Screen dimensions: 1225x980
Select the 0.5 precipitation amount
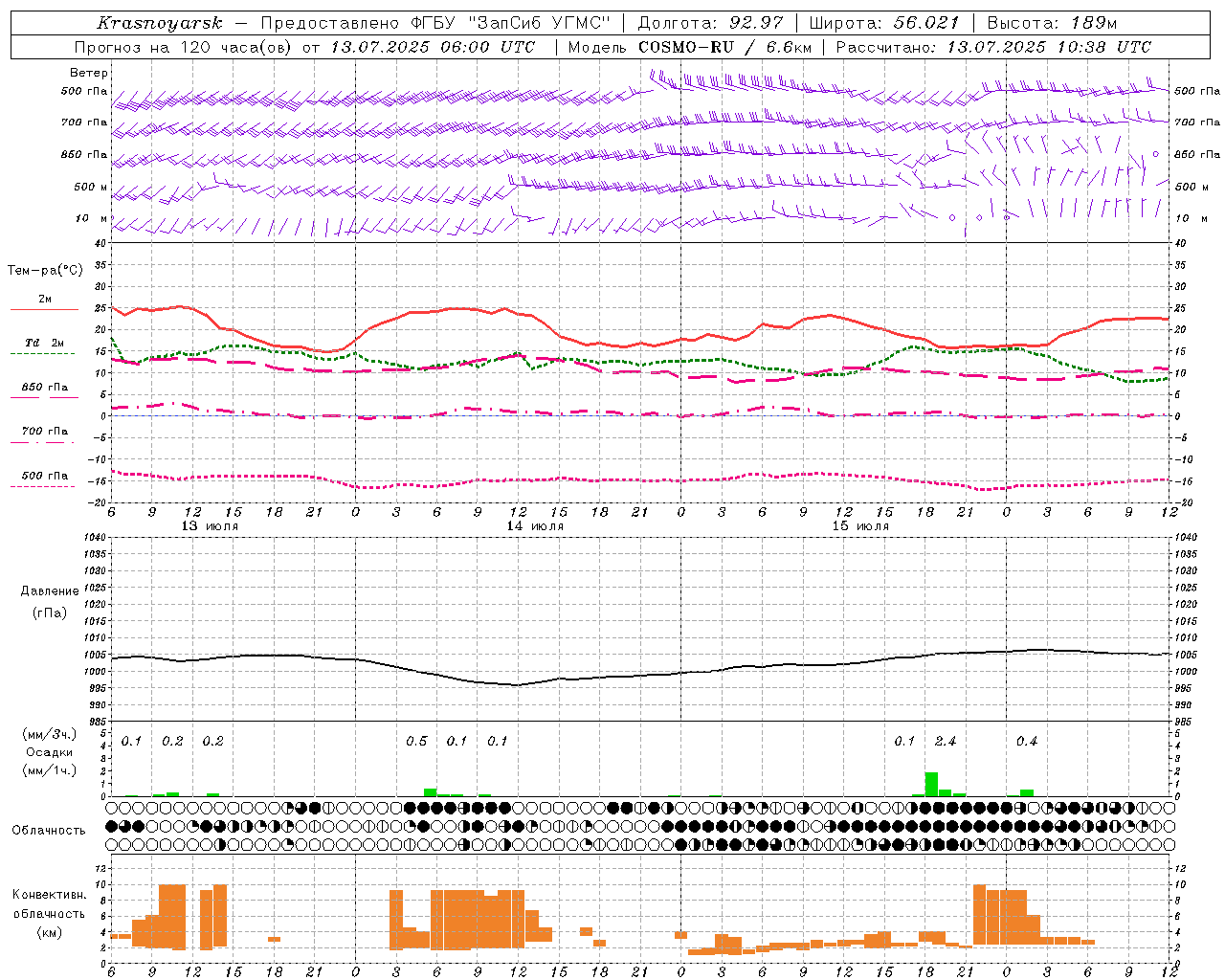[416, 742]
